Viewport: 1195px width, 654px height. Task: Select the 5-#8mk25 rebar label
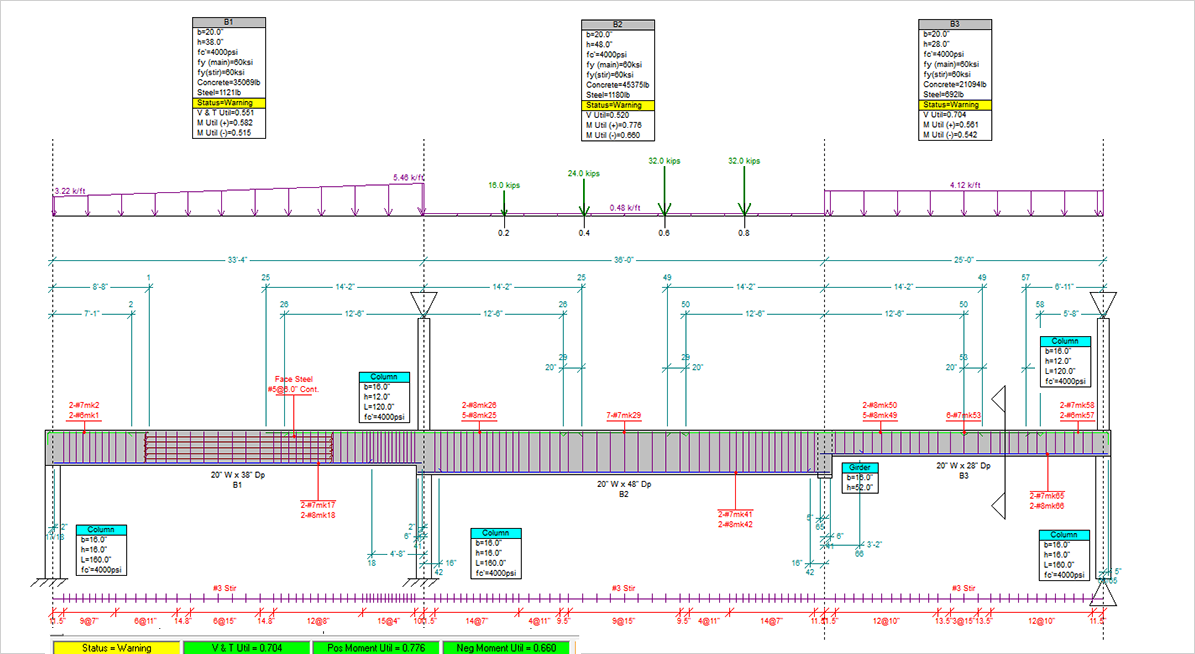(x=479, y=416)
